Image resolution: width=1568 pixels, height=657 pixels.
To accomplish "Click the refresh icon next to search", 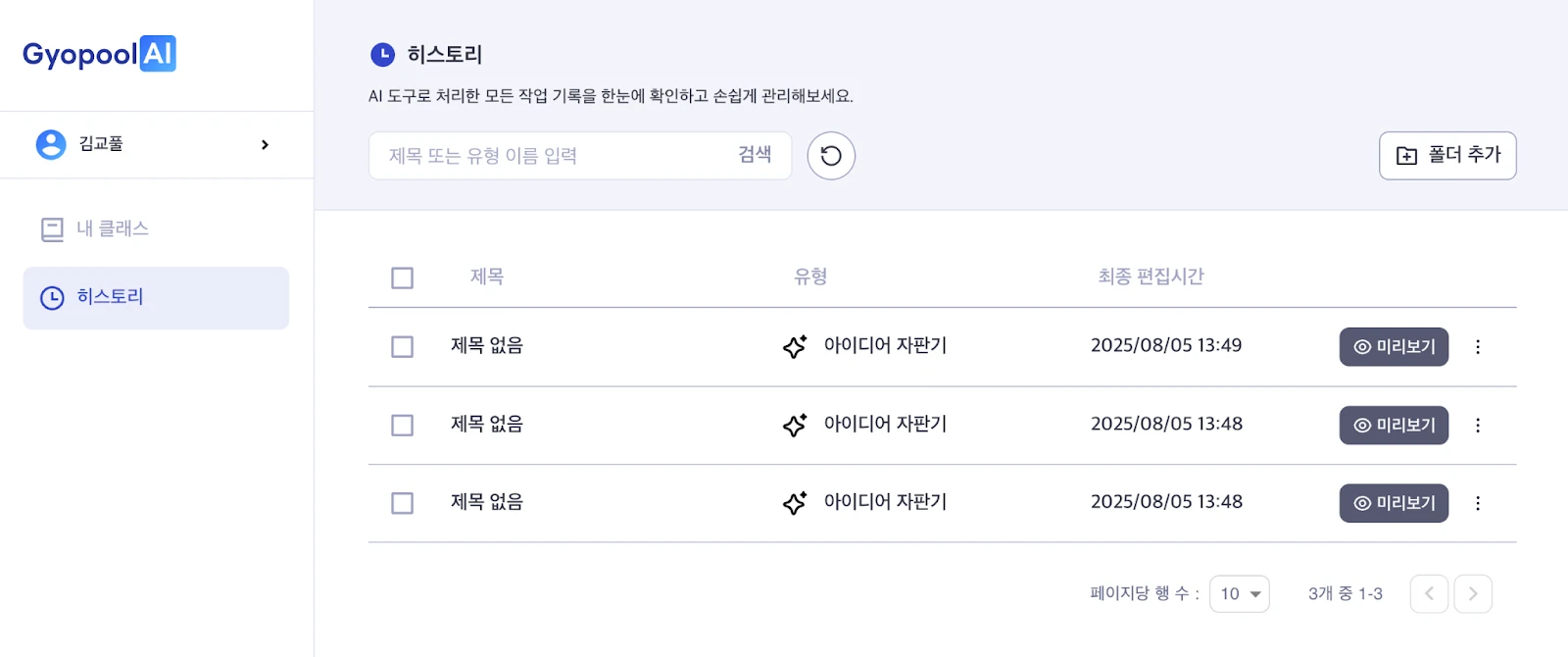I will point(831,156).
